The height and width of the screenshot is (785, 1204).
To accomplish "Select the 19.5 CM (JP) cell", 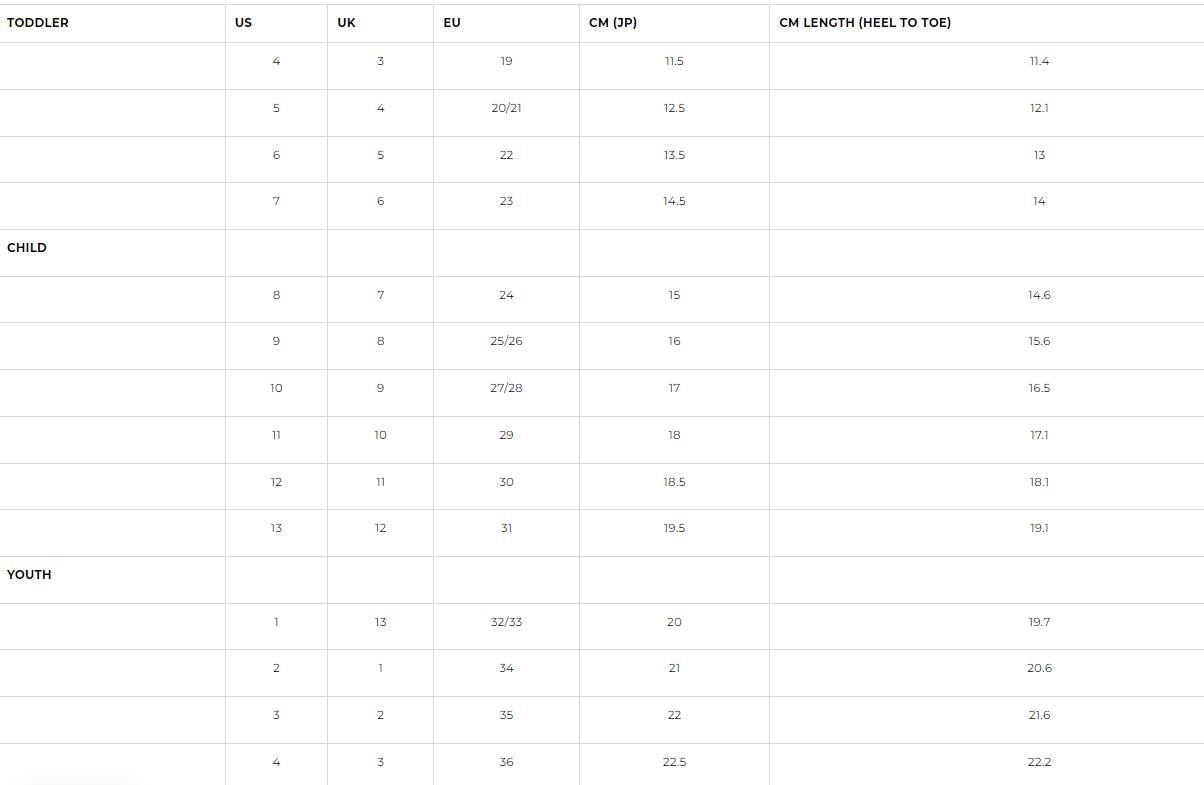I will tap(674, 528).
